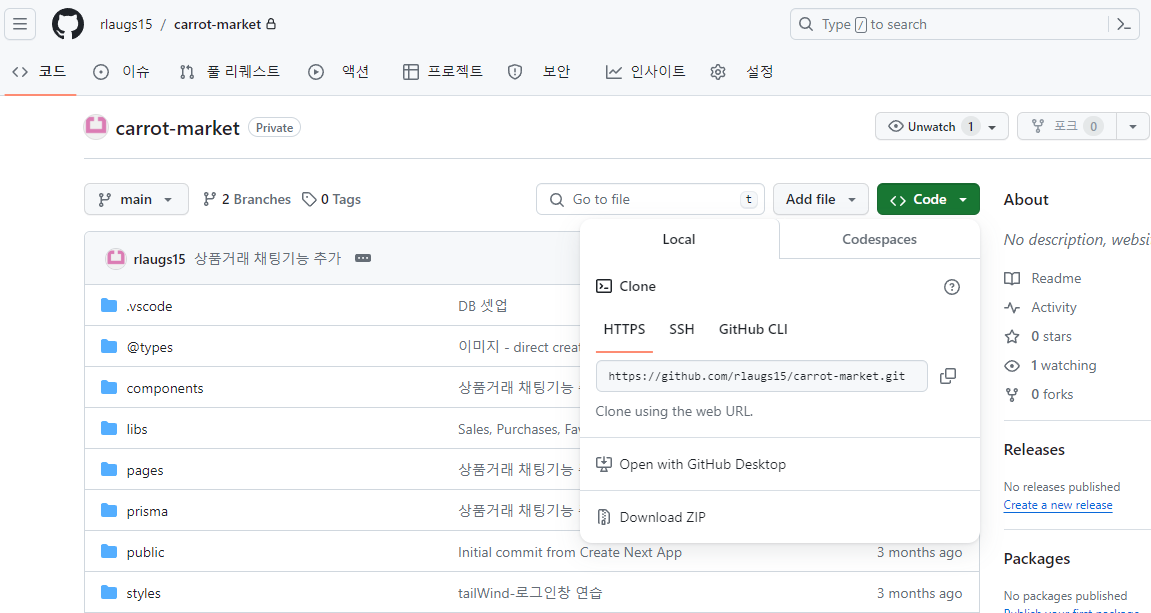Click the watching eye icon in About
This screenshot has height=613, width=1151.
point(1012,366)
